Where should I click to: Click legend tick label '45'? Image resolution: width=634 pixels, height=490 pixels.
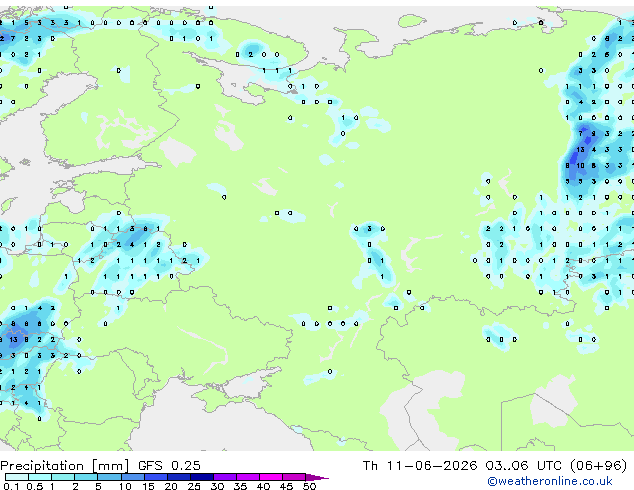(286, 486)
